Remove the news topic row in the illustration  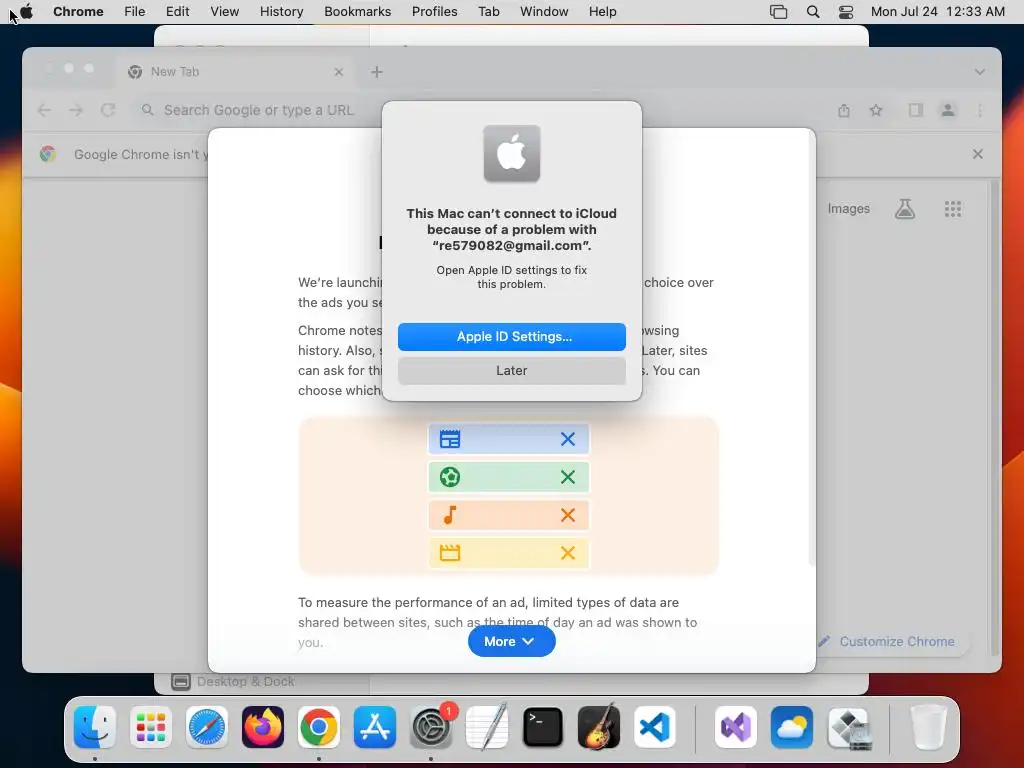click(568, 439)
